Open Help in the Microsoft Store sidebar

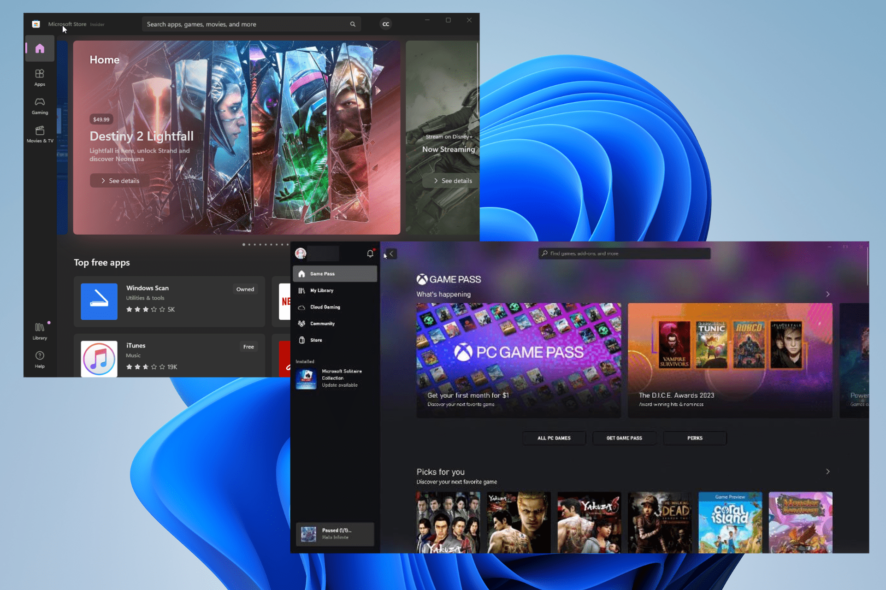point(40,359)
